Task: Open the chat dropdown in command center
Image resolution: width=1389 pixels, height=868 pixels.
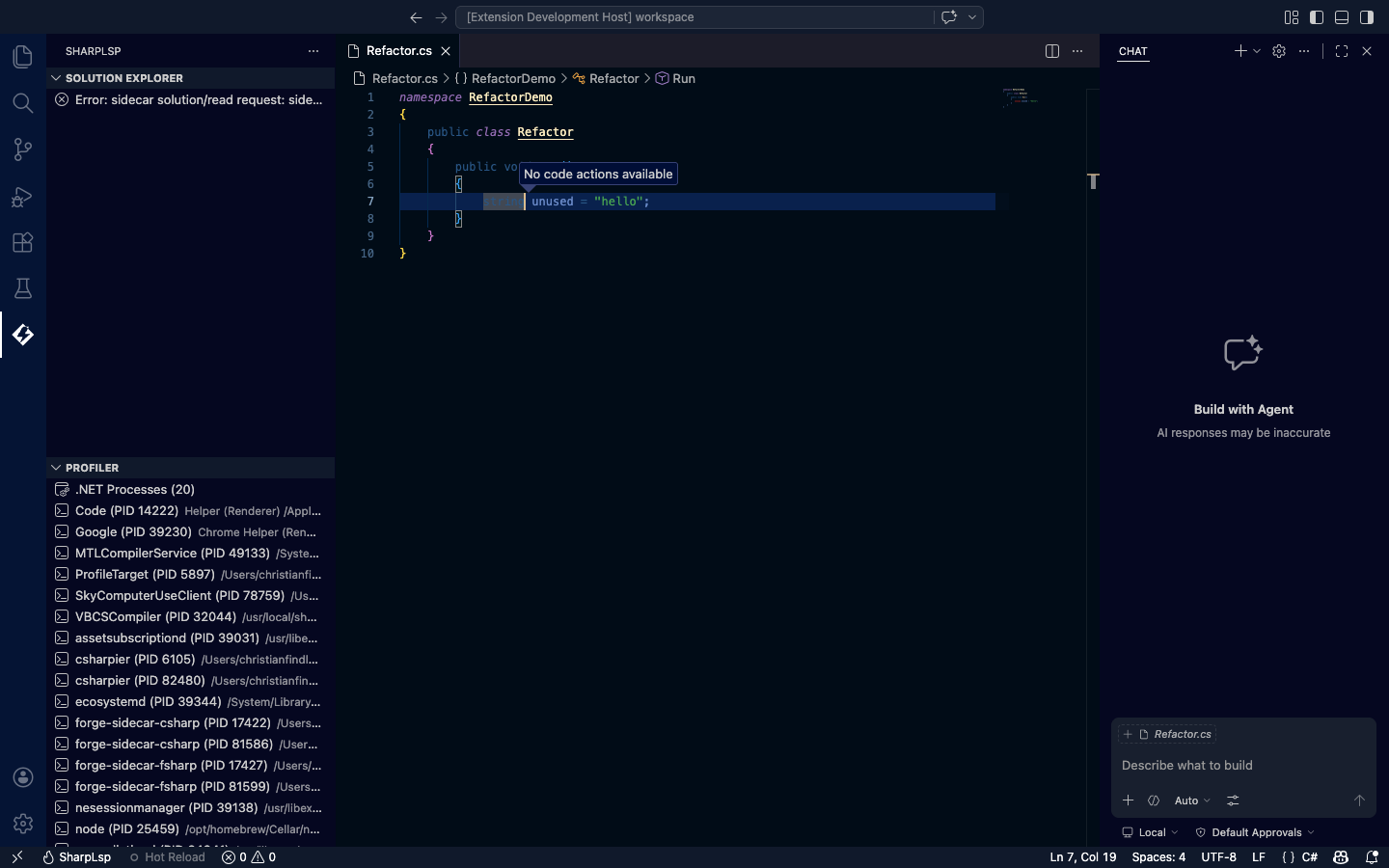Action: pos(972,17)
